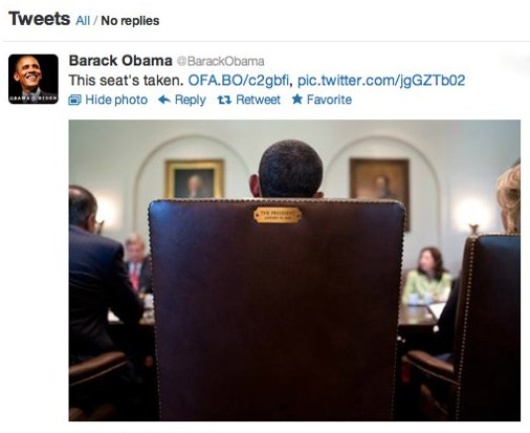Open the pic.twitter.com/jgGZTb02 link
This screenshot has width=530, height=433.
381,80
